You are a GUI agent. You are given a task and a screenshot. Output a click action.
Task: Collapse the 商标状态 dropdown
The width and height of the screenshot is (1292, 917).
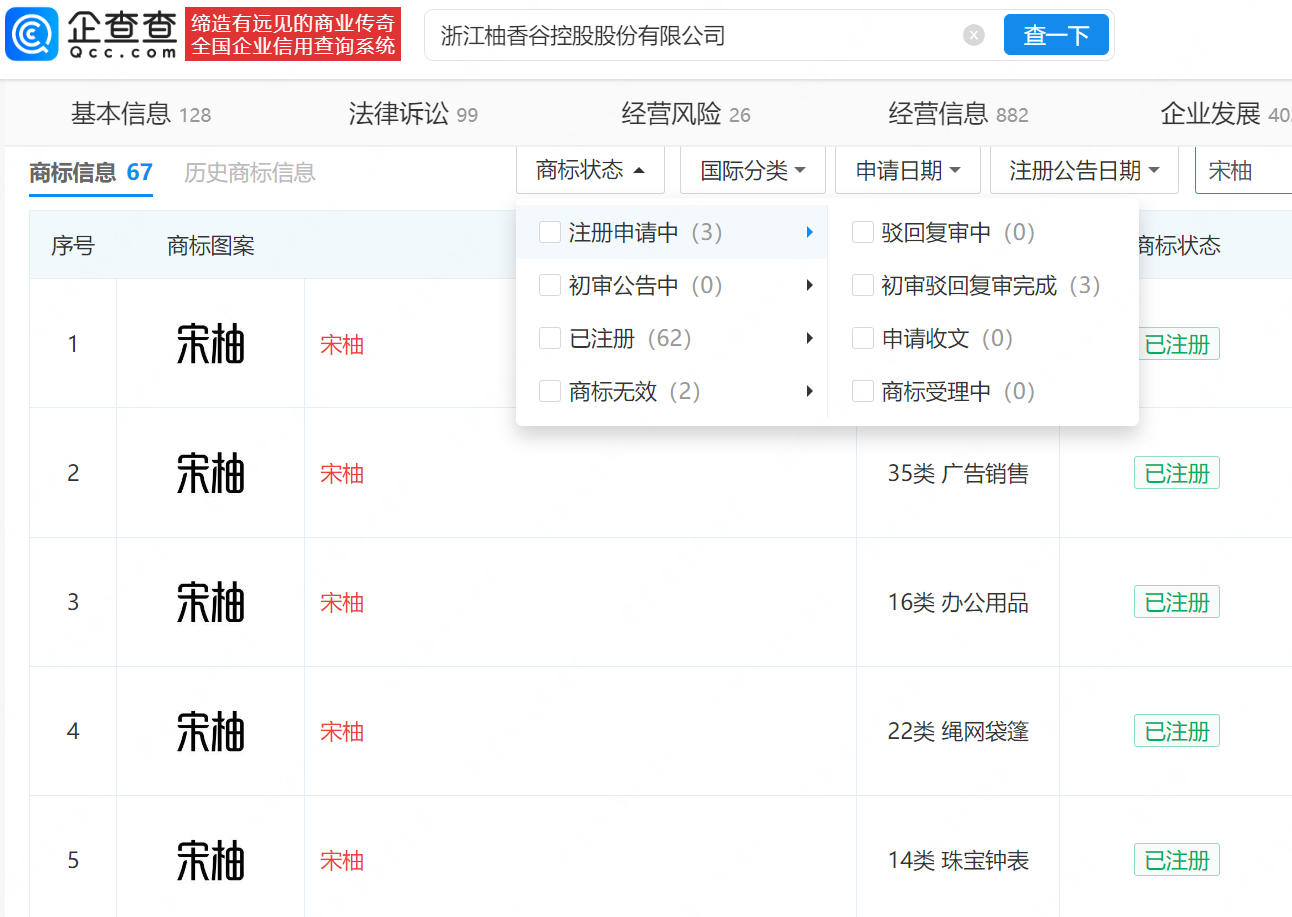point(590,171)
